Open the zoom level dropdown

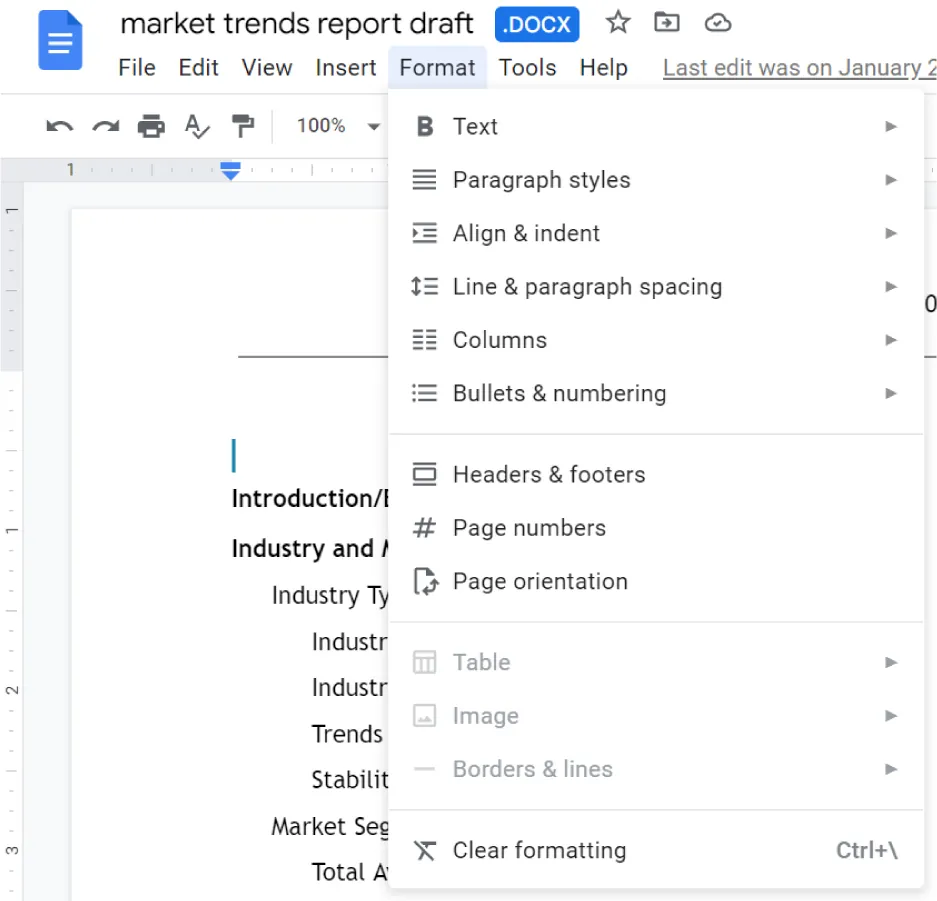click(335, 126)
